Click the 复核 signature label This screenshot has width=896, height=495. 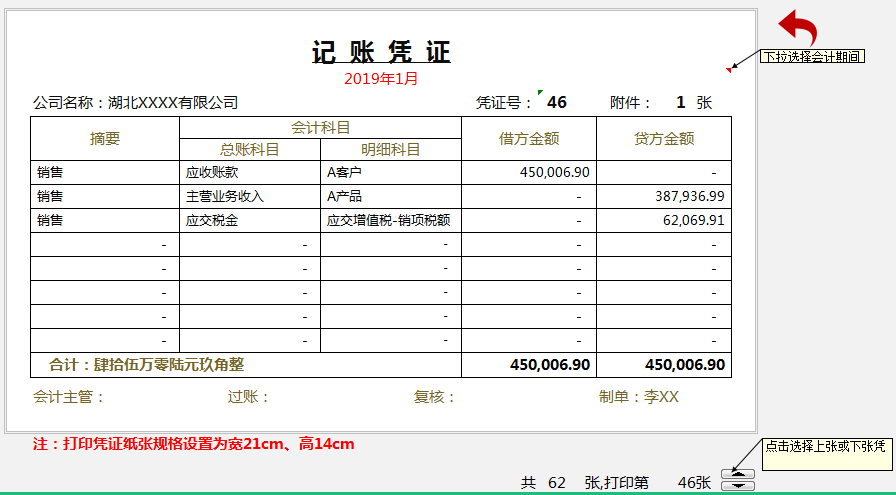point(434,397)
